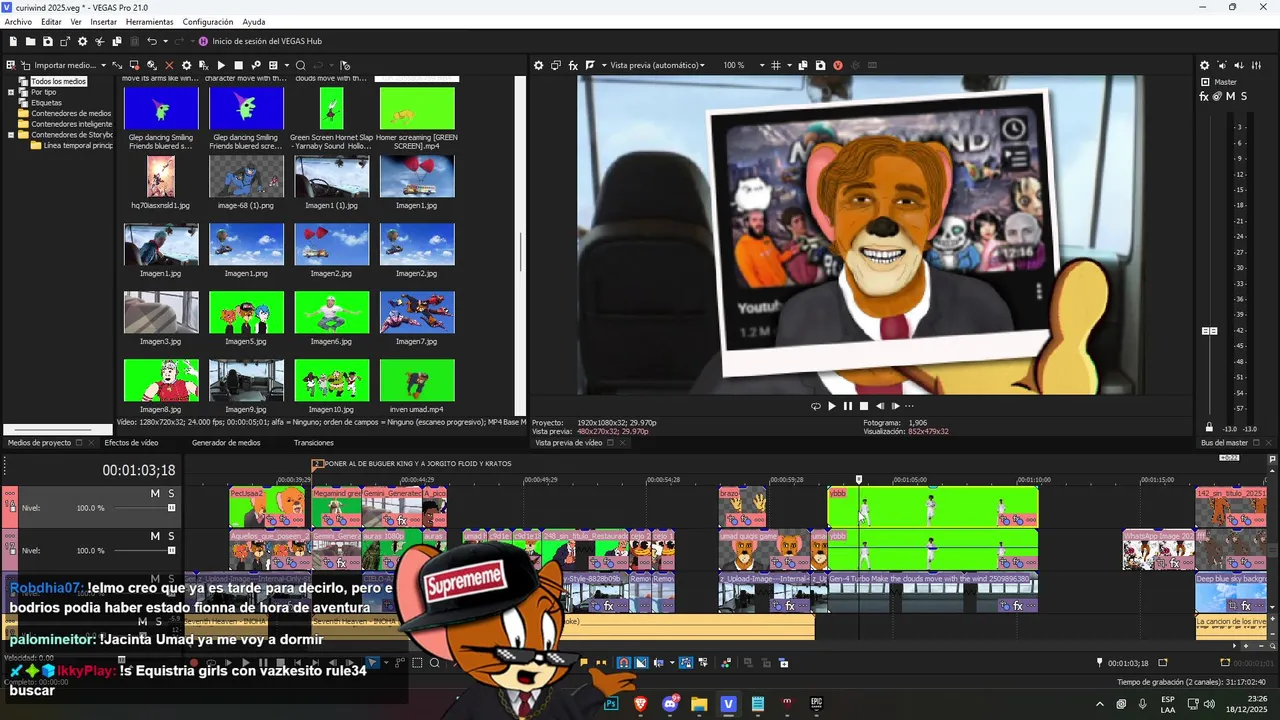Select image-68 (1).jpg thumbnail

(246, 176)
